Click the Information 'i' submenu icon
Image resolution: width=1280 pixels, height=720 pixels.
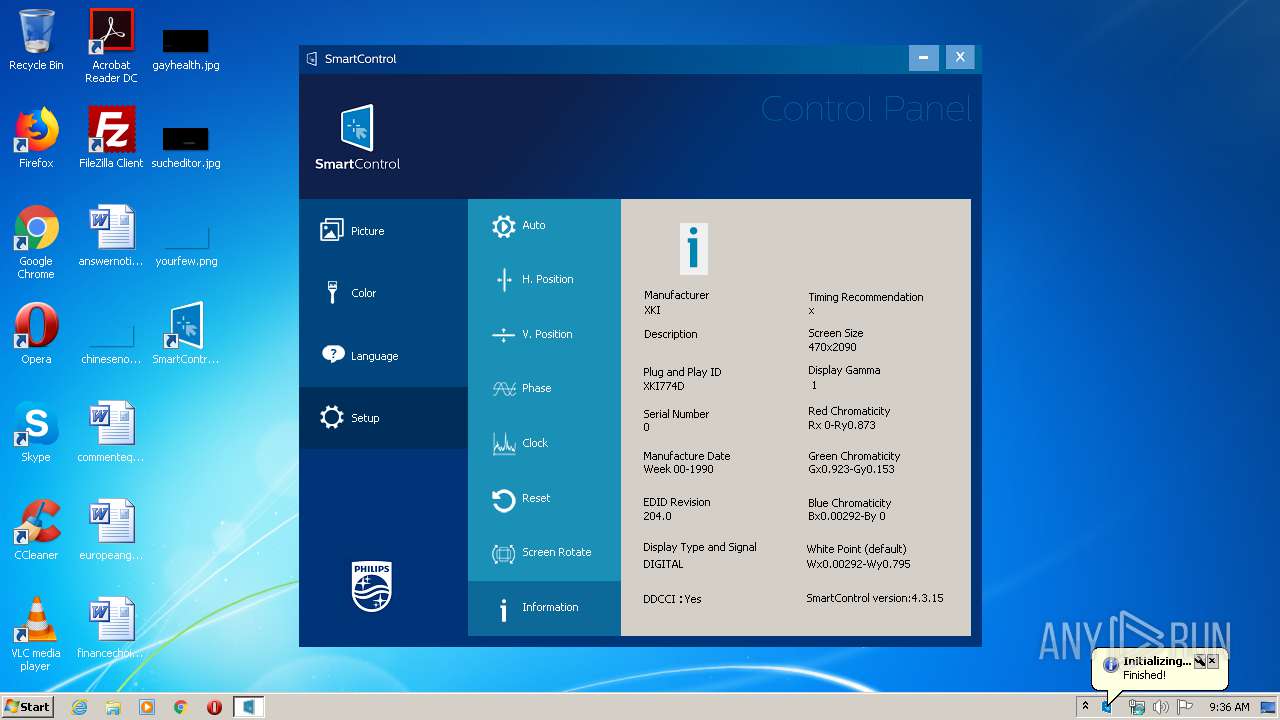click(504, 609)
